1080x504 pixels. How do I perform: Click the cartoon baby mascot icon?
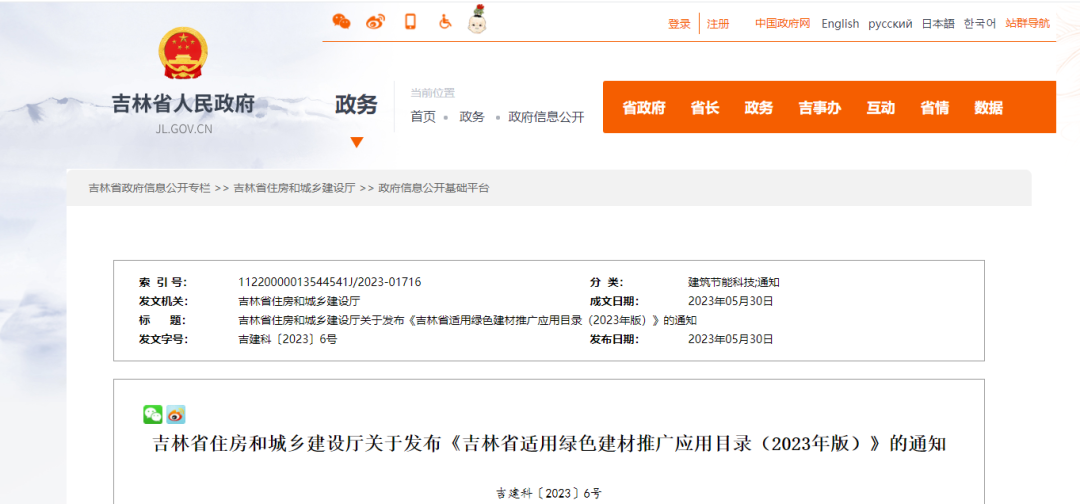[477, 19]
